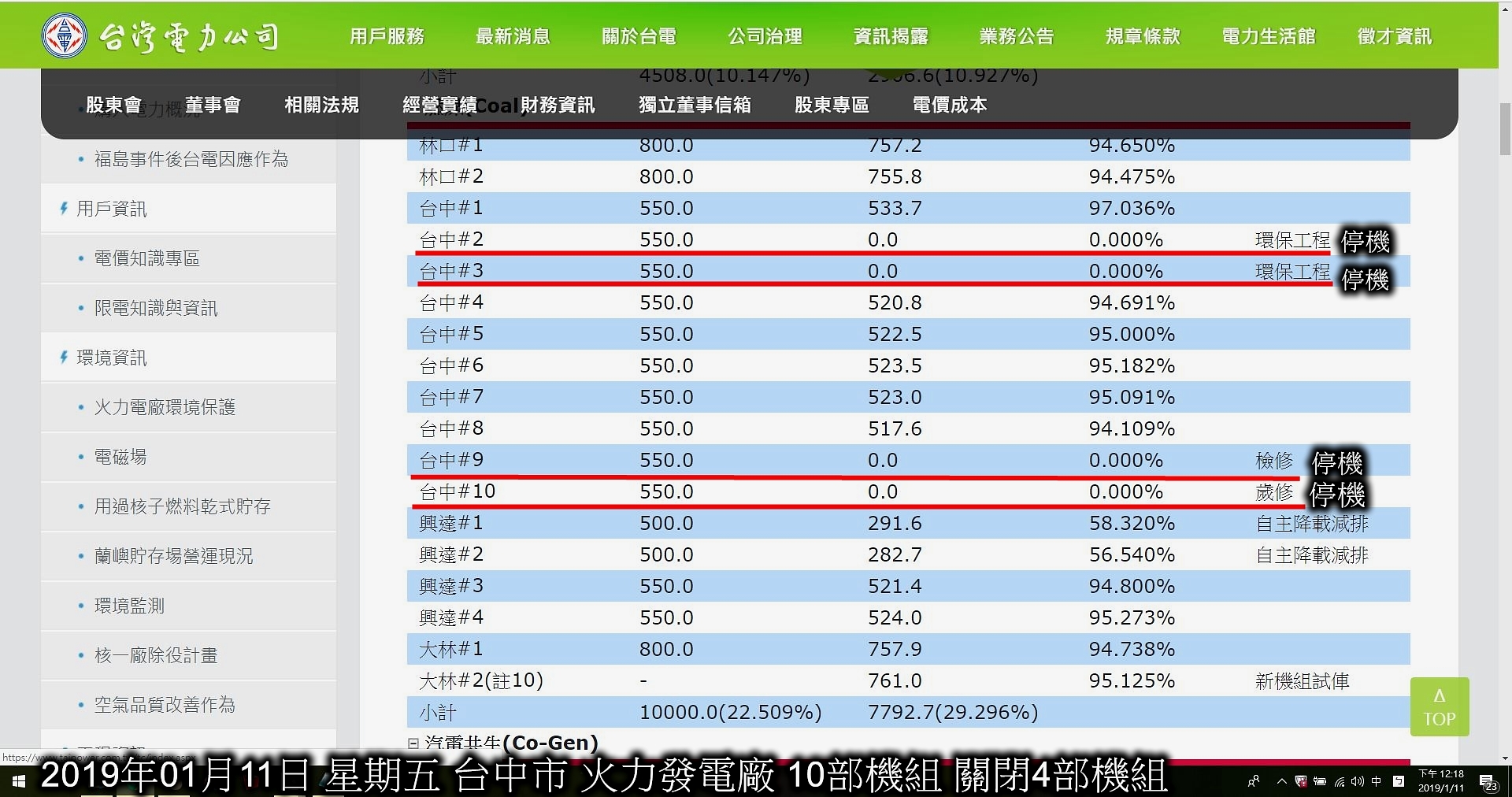The height and width of the screenshot is (797, 1512).
Task: Open 限電知識與資訊 sidebar link
Action: (156, 308)
